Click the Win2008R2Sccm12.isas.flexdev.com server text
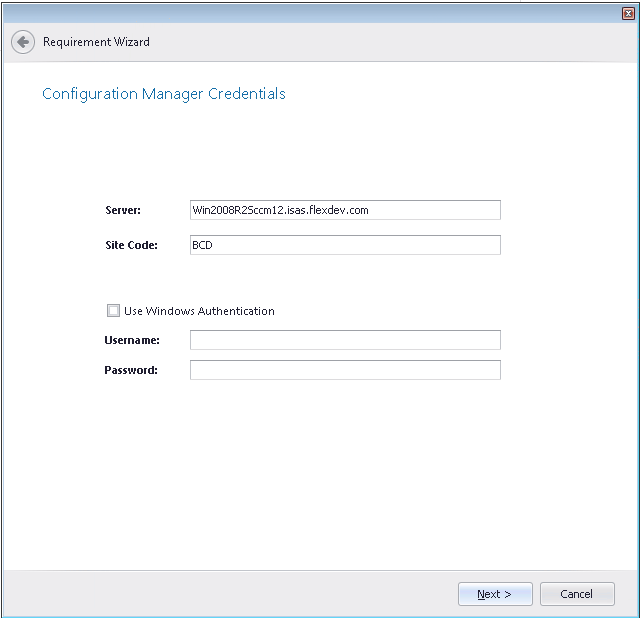640x618 pixels. (281, 210)
